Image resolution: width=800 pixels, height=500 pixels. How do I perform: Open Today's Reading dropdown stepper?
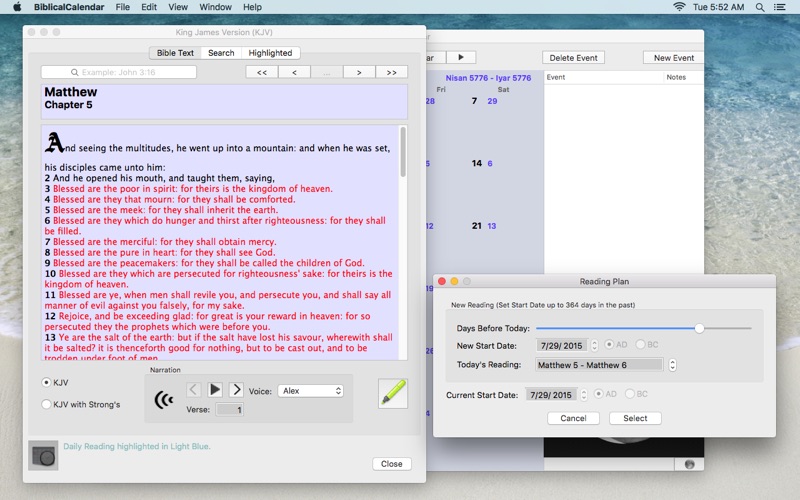[x=672, y=365]
